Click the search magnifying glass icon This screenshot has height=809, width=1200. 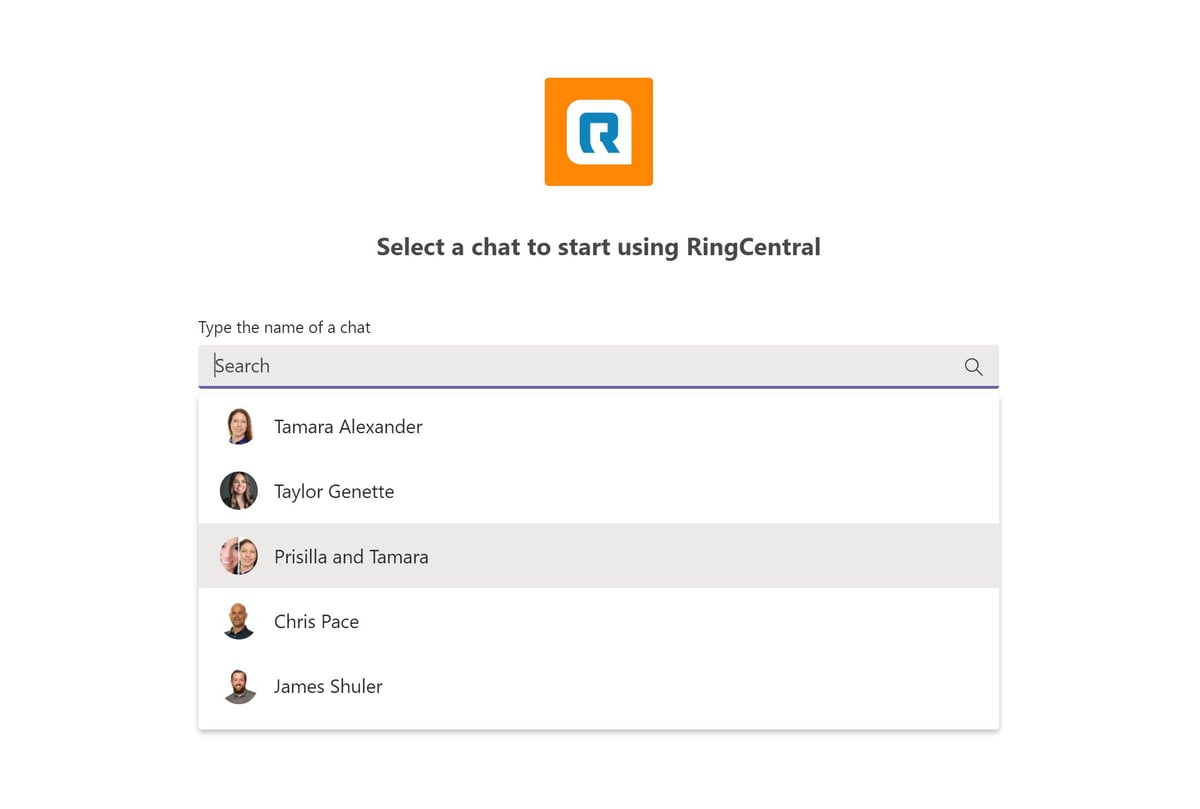click(972, 366)
